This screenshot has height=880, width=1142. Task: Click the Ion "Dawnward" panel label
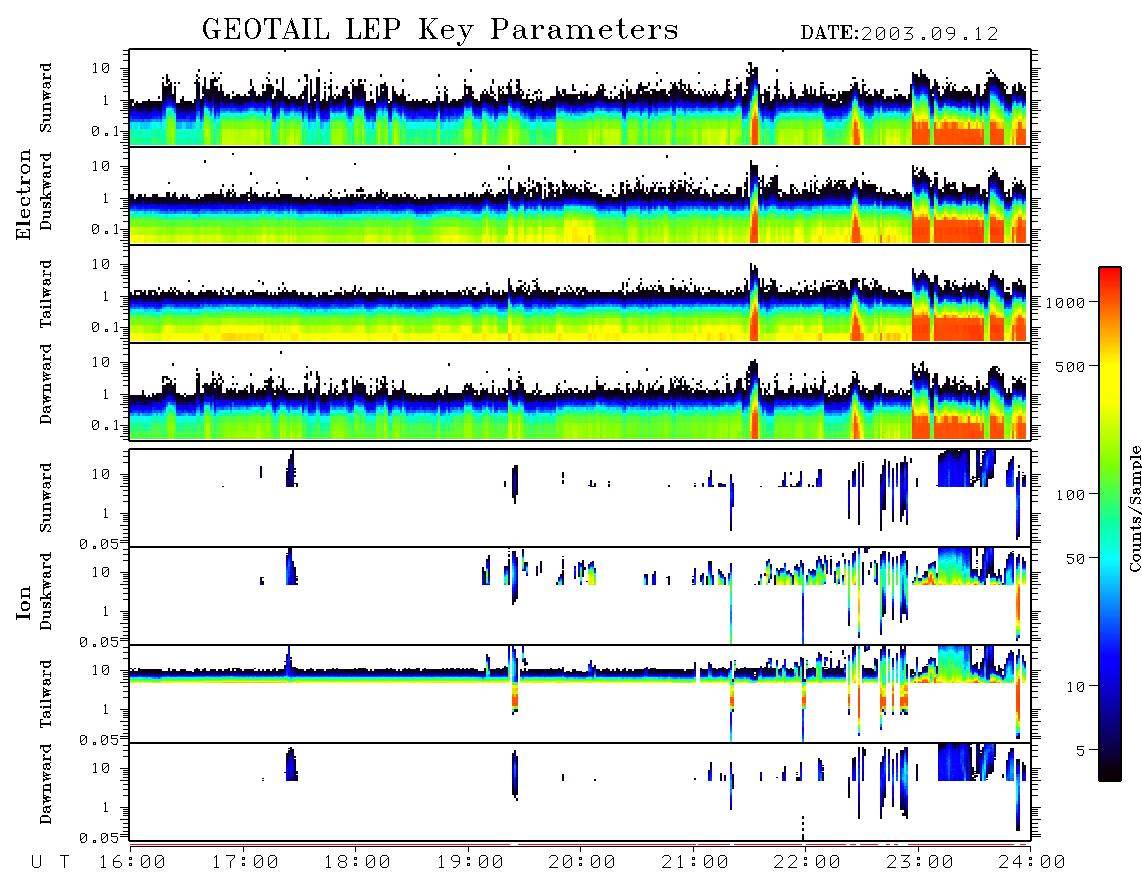click(x=46, y=784)
